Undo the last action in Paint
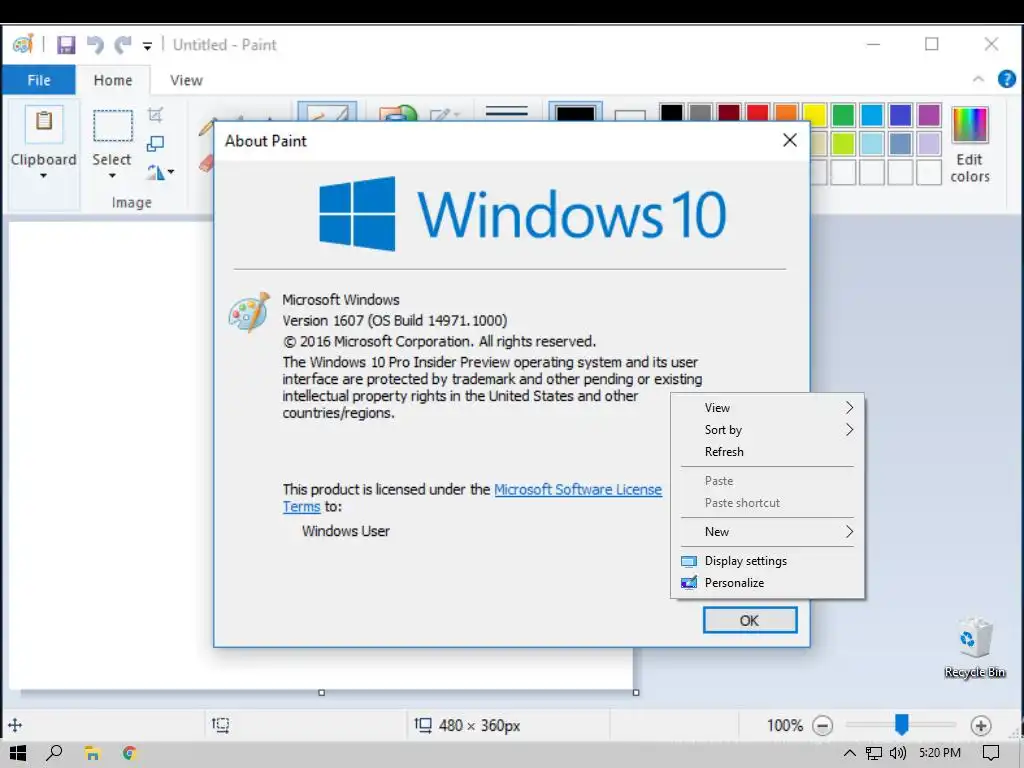The height and width of the screenshot is (768, 1024). click(x=95, y=44)
